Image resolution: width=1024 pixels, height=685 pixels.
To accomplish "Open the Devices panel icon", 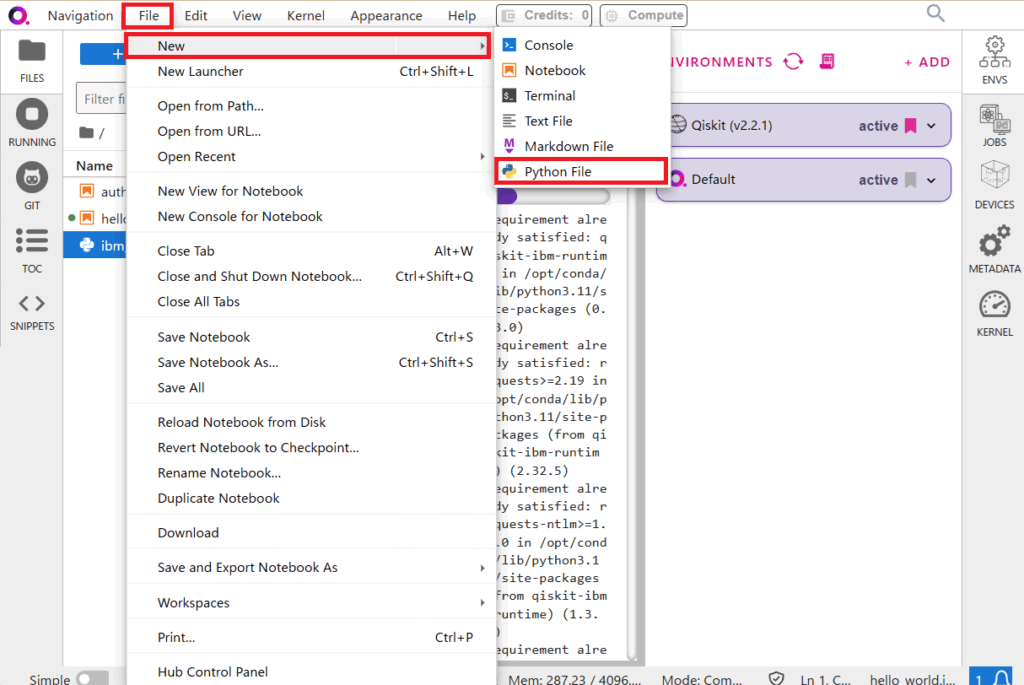I will pos(993,187).
